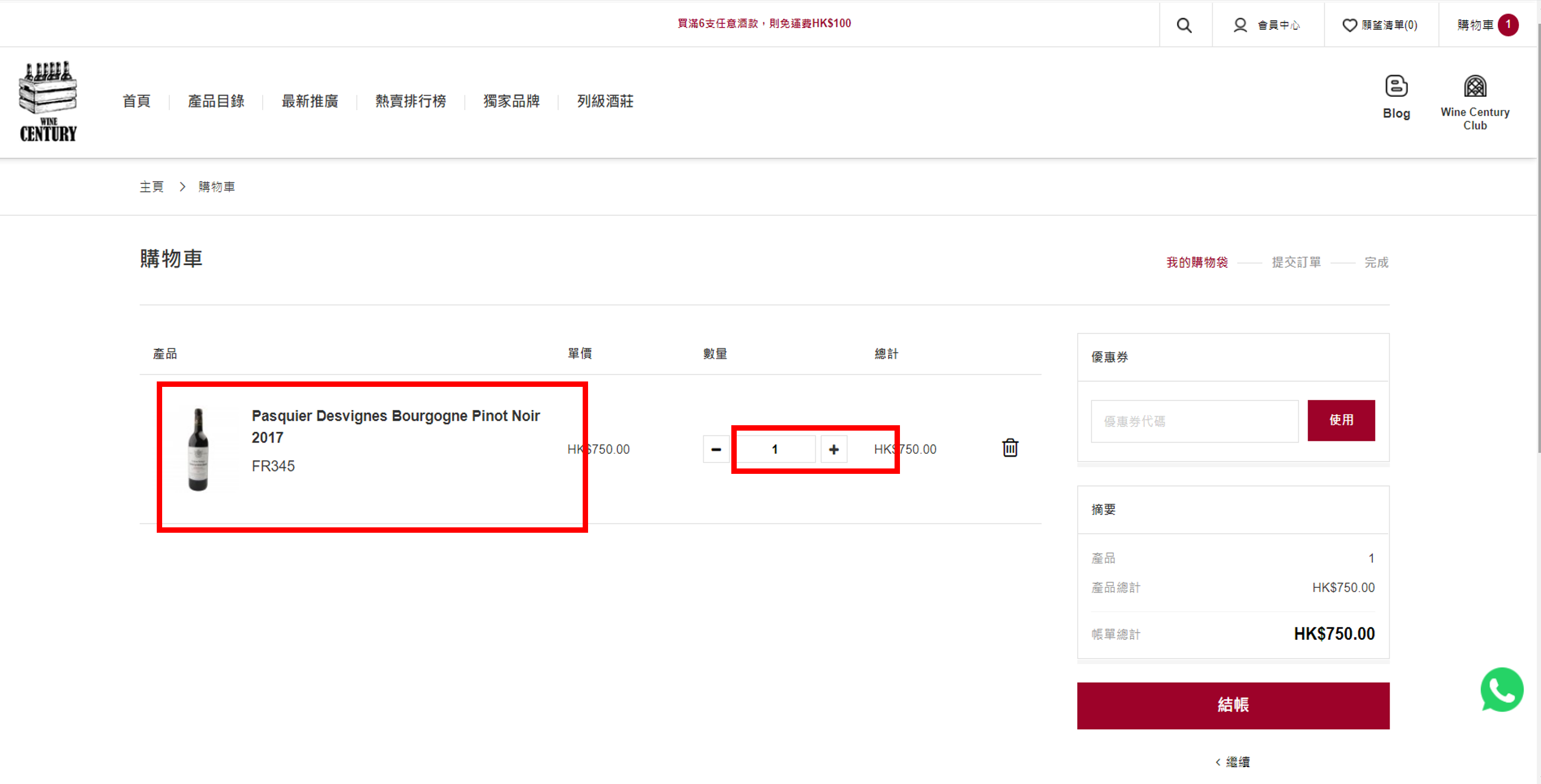Click 購物車 breadcrumb link
The width and height of the screenshot is (1541, 784).
[217, 187]
